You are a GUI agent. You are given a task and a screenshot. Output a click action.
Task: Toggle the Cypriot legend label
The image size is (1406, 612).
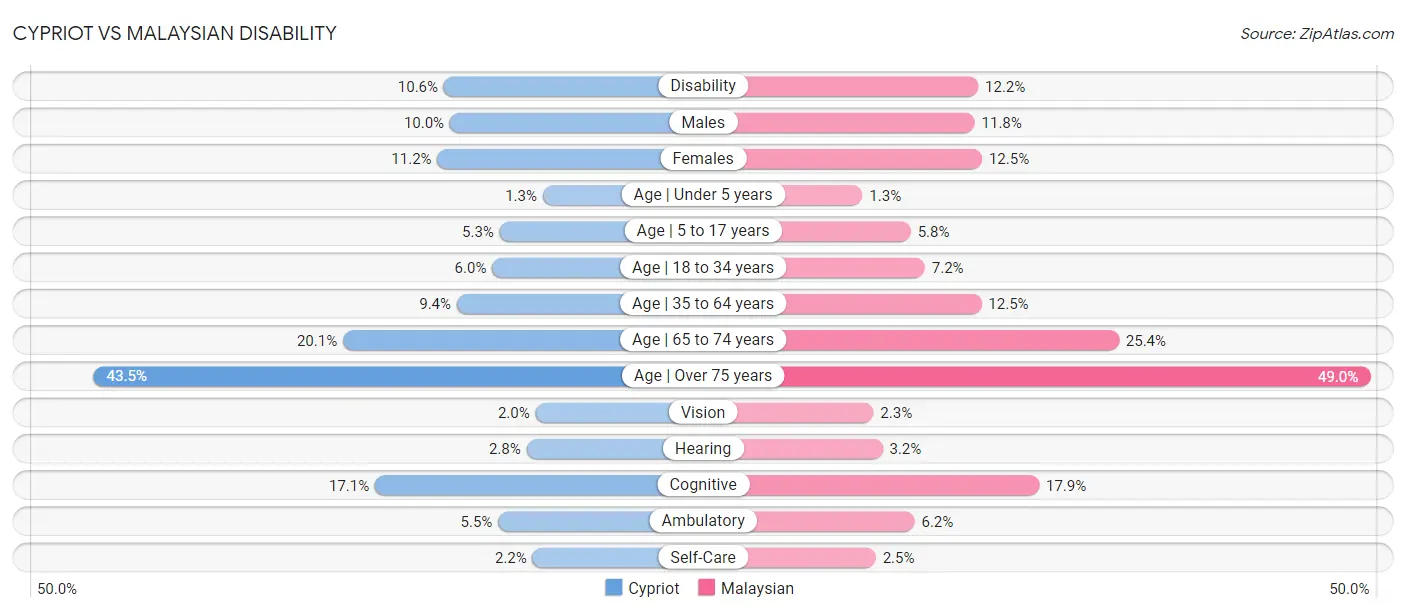[653, 588]
